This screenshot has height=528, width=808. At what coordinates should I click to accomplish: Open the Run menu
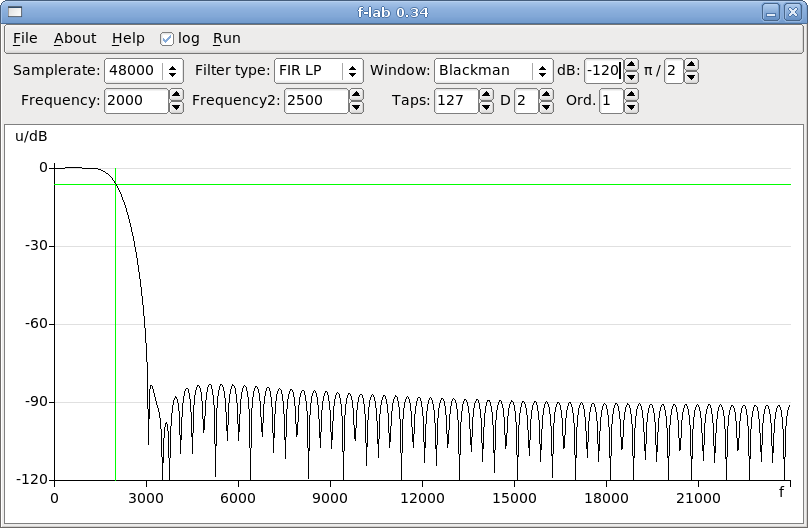(x=227, y=38)
